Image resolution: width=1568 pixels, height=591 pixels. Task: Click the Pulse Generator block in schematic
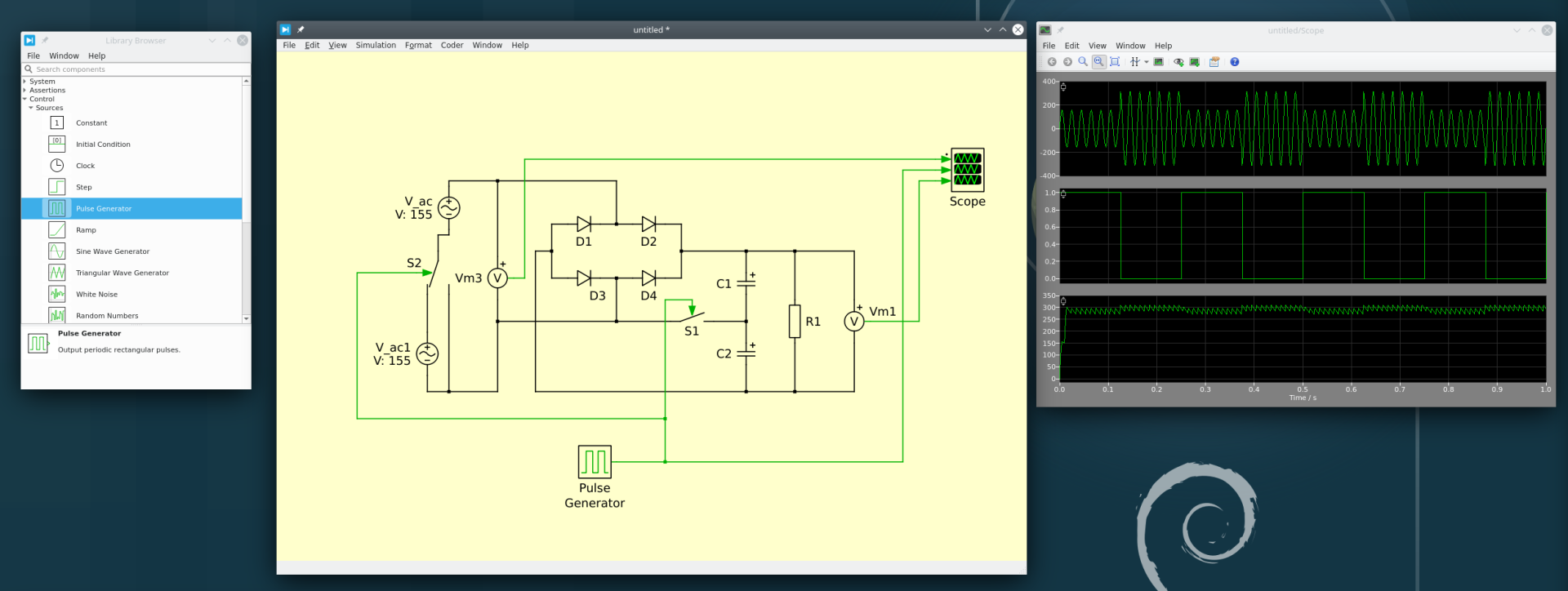pyautogui.click(x=595, y=461)
